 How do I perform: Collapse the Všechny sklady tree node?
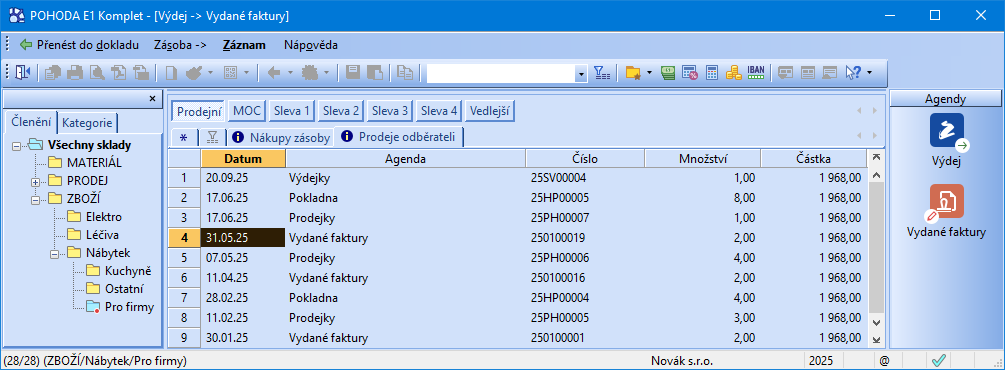click(x=16, y=145)
